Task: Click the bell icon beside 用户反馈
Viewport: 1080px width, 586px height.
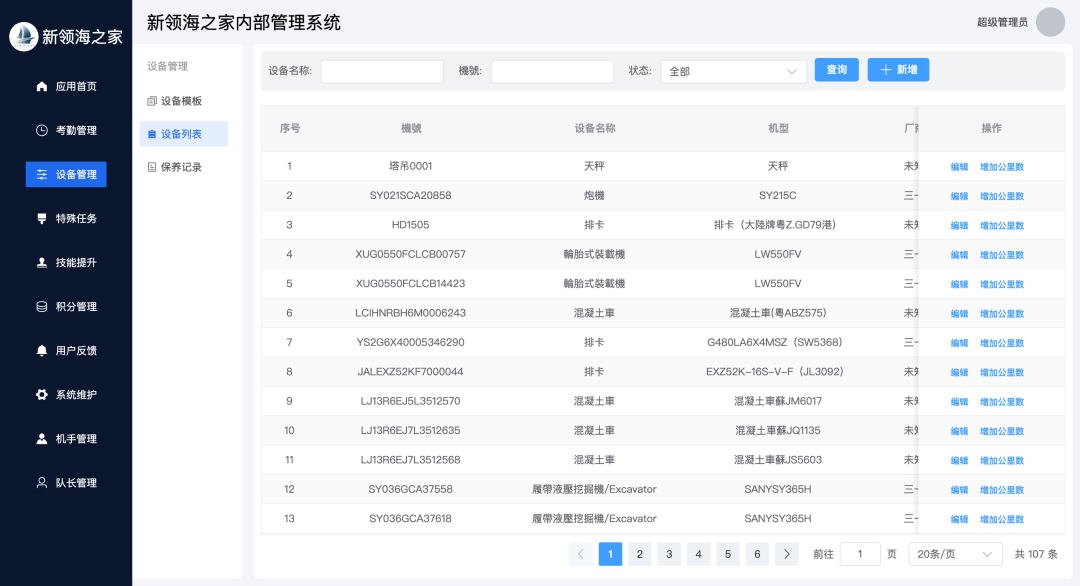Action: point(42,350)
